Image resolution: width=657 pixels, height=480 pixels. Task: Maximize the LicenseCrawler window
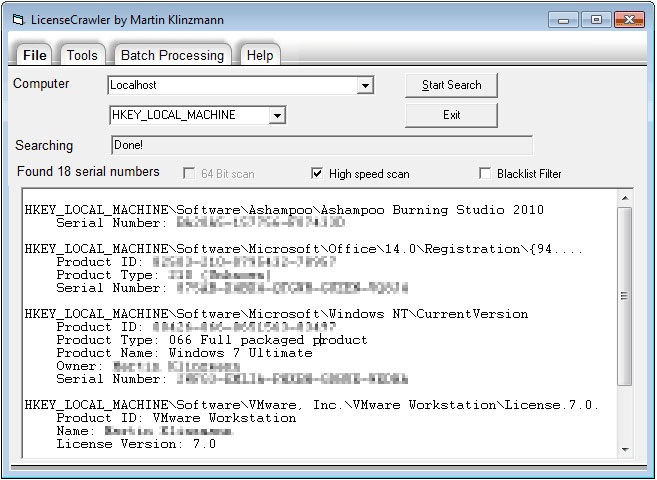tap(596, 20)
